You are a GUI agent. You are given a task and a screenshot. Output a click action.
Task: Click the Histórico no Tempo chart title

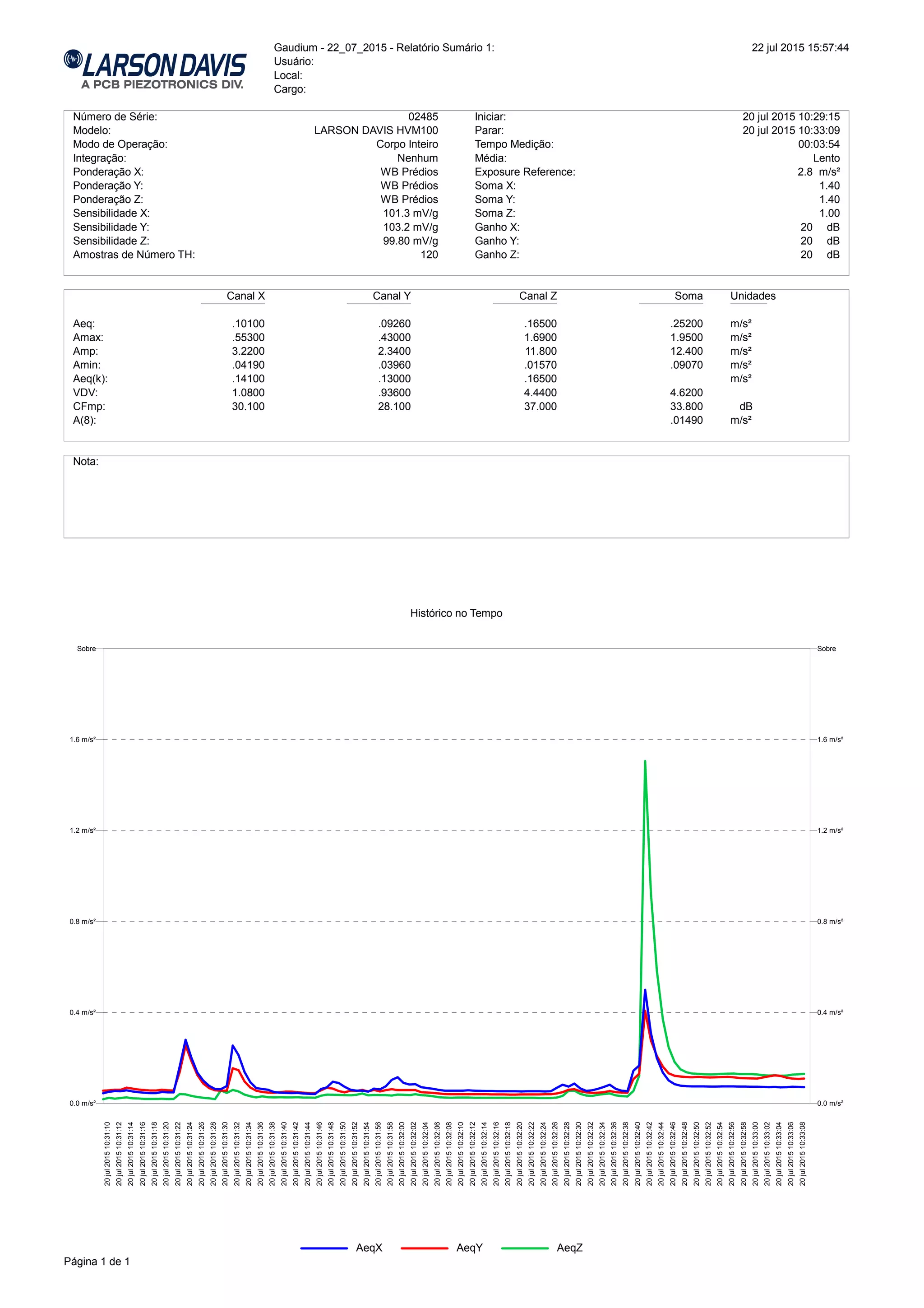coord(456,613)
